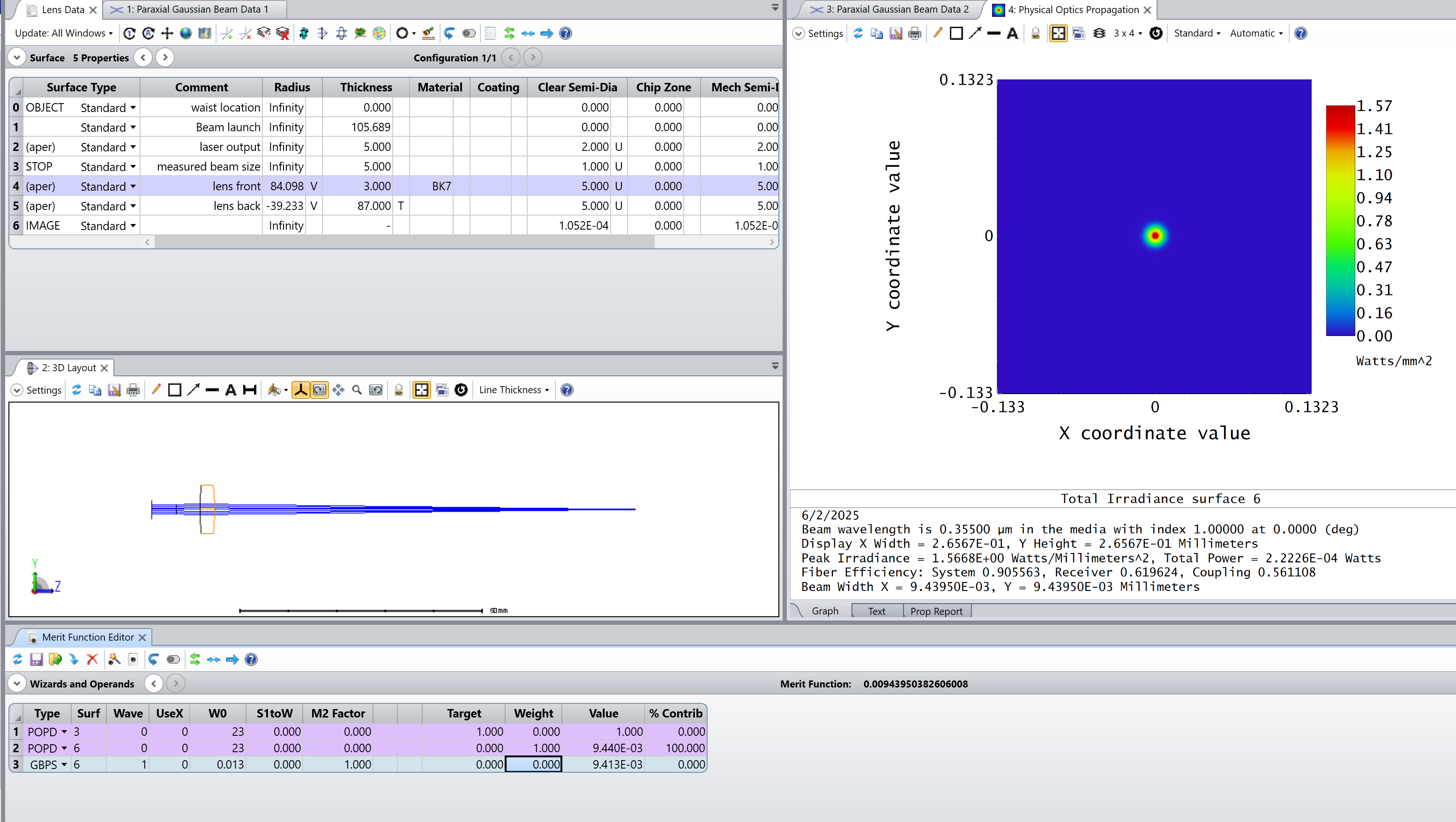
Task: Click the globe icon in lens toolbar
Action: coord(186,33)
